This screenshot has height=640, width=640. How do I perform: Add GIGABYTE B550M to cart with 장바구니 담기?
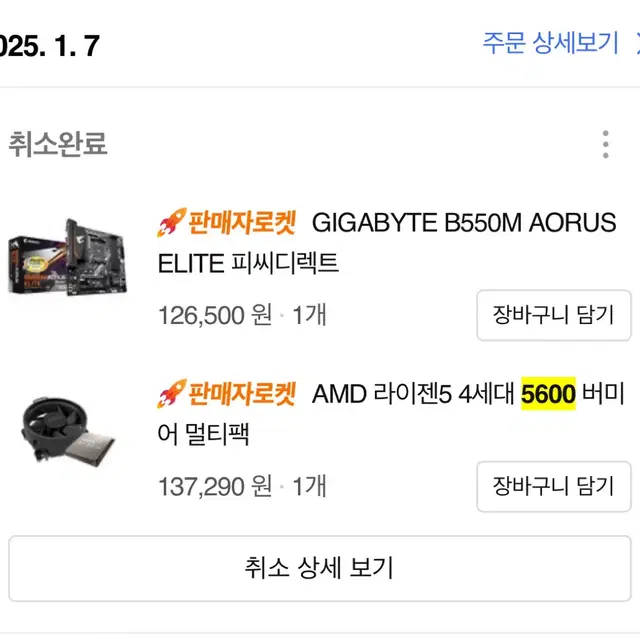coord(552,315)
